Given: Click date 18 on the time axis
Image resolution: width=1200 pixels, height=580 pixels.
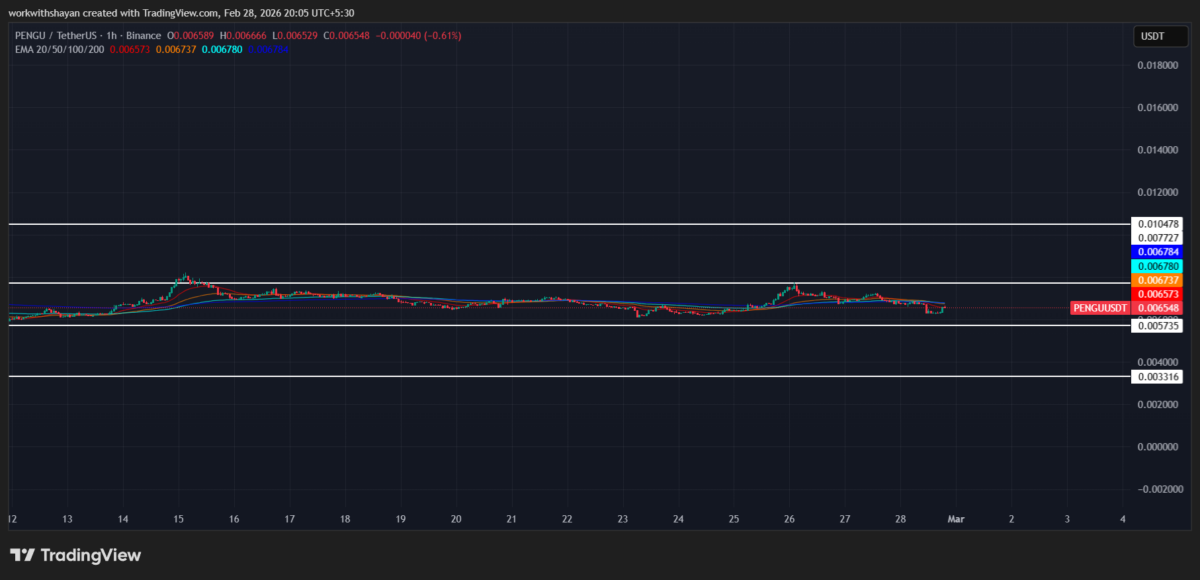Looking at the screenshot, I should (x=344, y=519).
